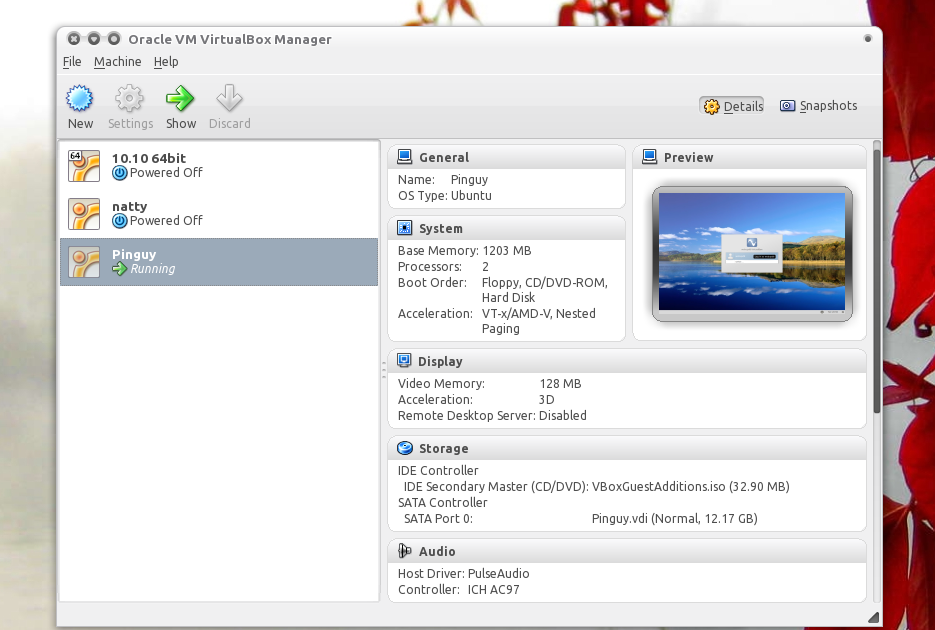Click the Preview section monitor icon
This screenshot has height=630, width=935.
[x=649, y=157]
